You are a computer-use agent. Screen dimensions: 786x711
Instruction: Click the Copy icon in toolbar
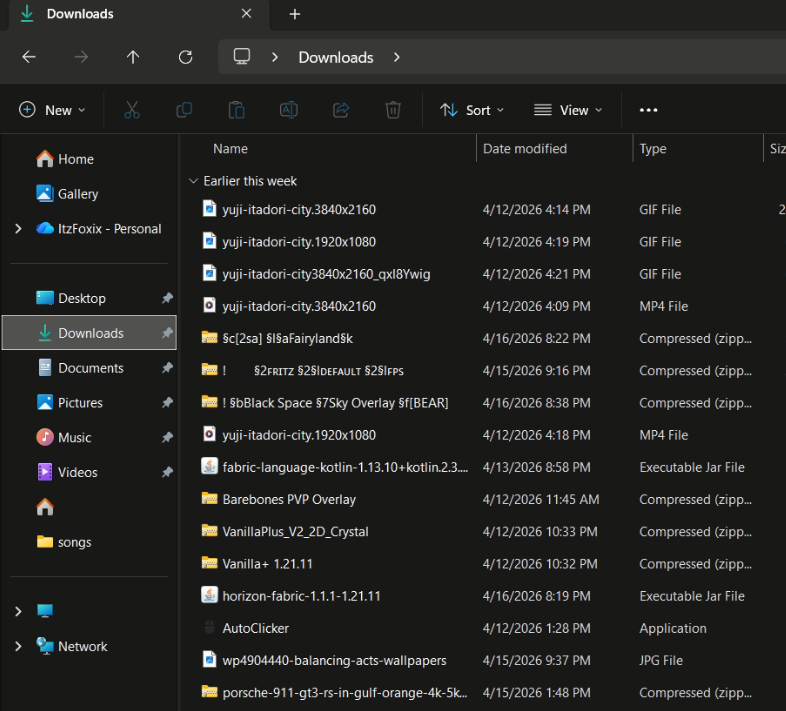click(184, 110)
